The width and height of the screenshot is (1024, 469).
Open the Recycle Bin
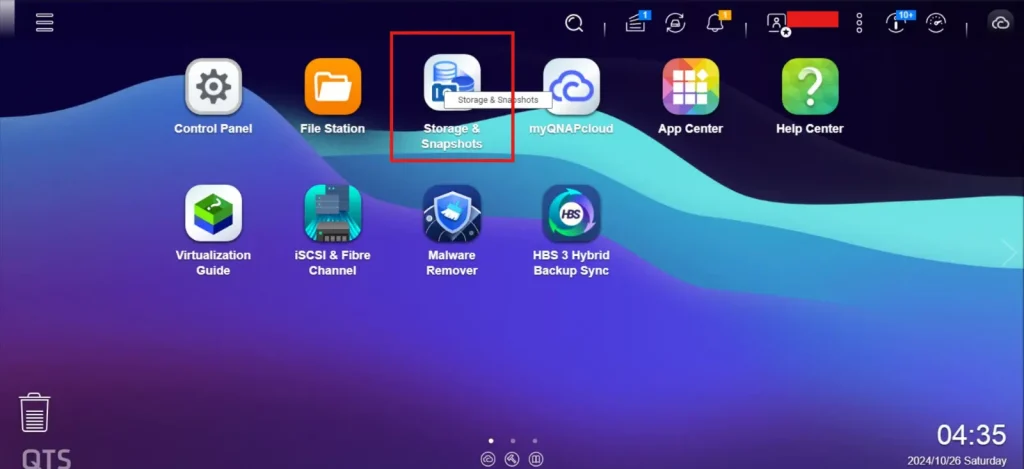[35, 412]
